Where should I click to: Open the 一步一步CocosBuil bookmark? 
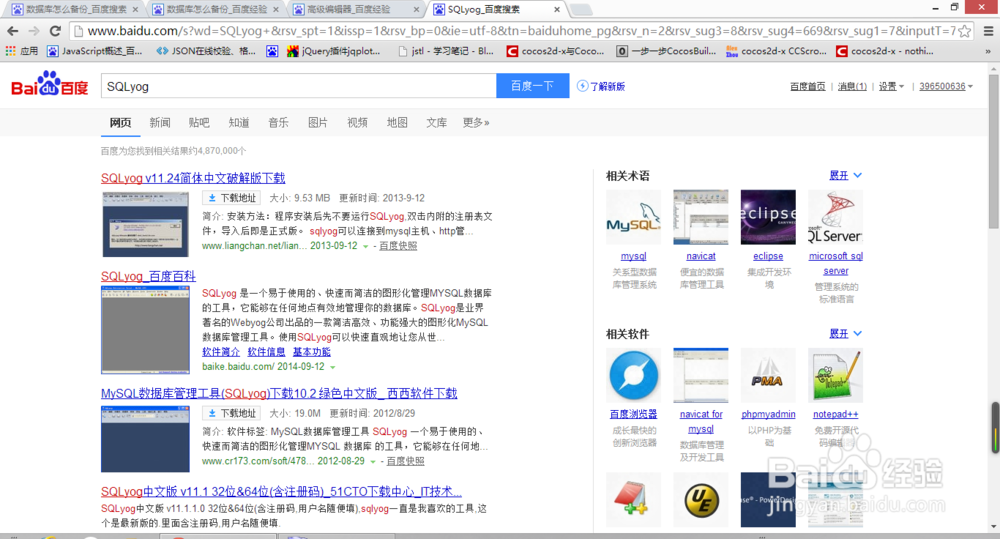pyautogui.click(x=666, y=51)
